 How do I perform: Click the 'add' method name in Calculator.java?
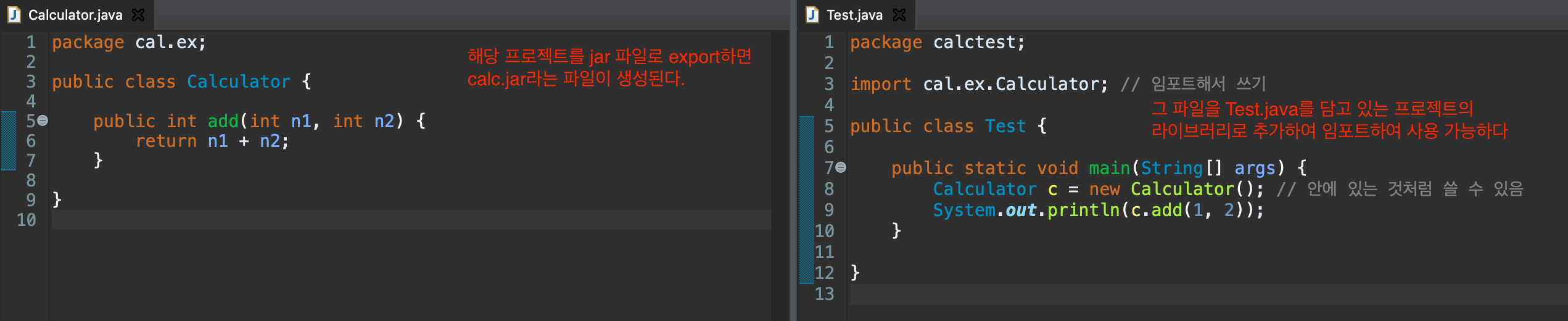223,121
